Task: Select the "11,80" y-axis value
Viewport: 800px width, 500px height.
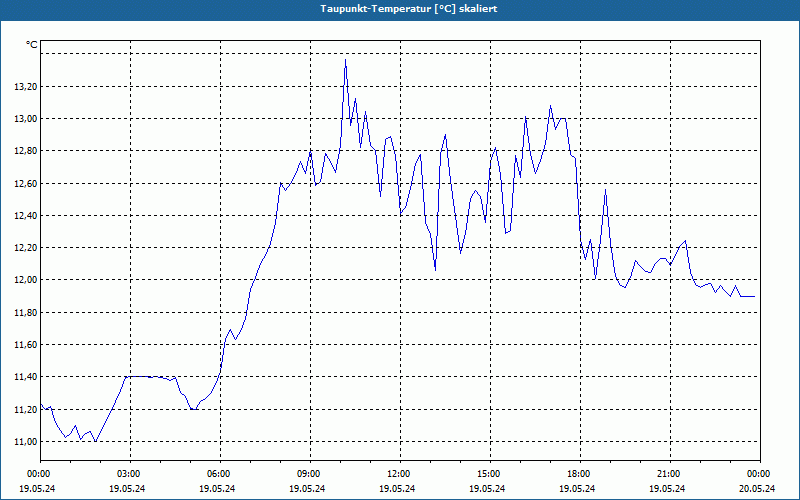Action: [x=26, y=312]
